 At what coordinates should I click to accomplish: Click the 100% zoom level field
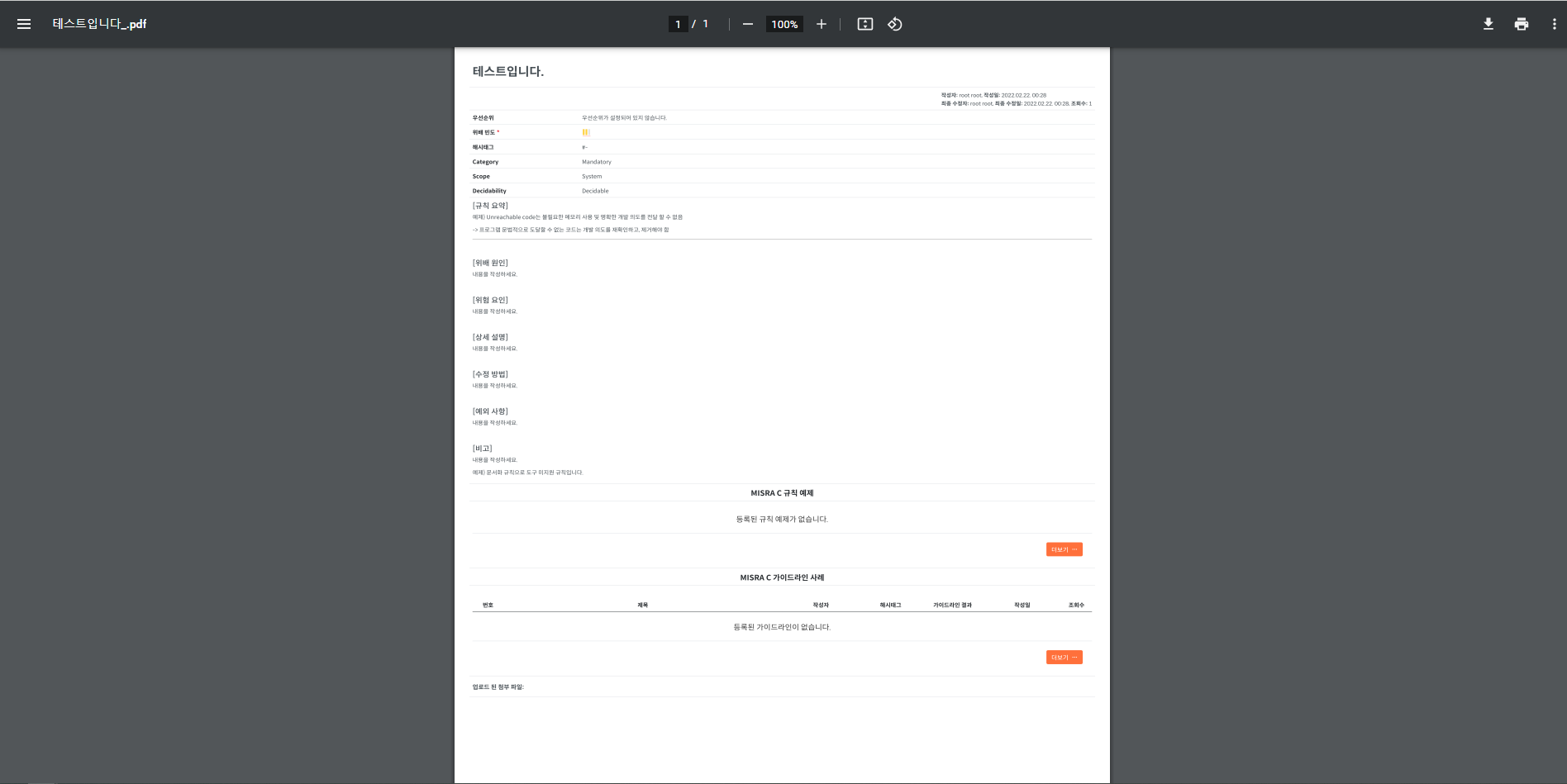pyautogui.click(x=783, y=24)
